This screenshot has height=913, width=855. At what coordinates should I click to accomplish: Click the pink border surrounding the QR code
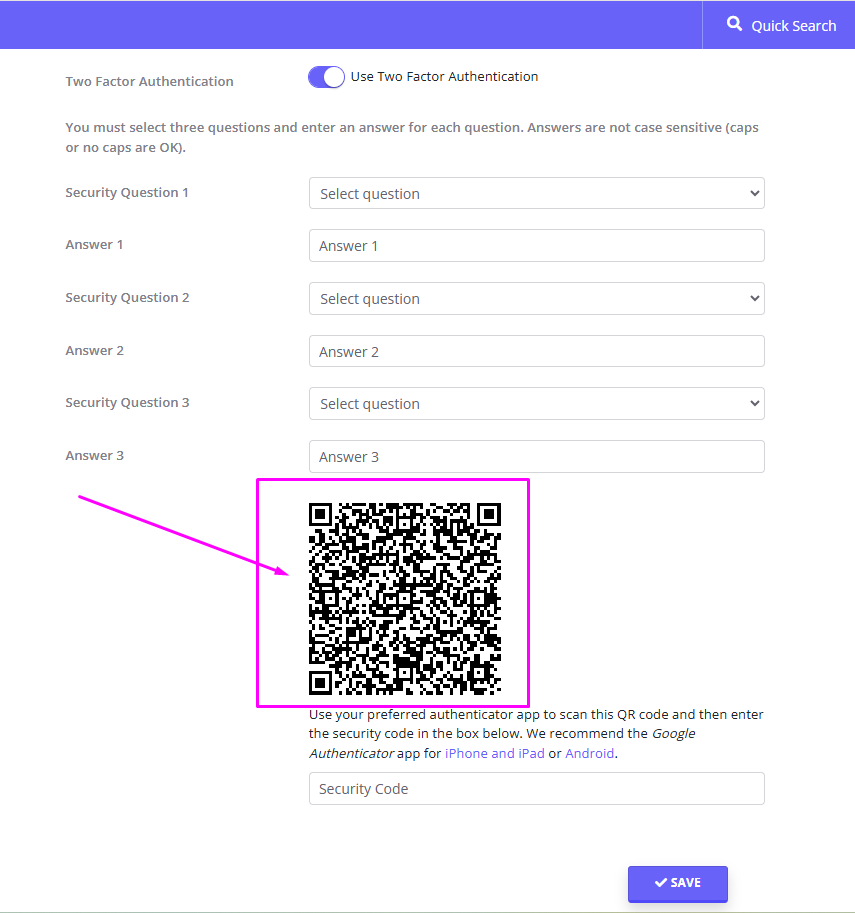pos(393,481)
